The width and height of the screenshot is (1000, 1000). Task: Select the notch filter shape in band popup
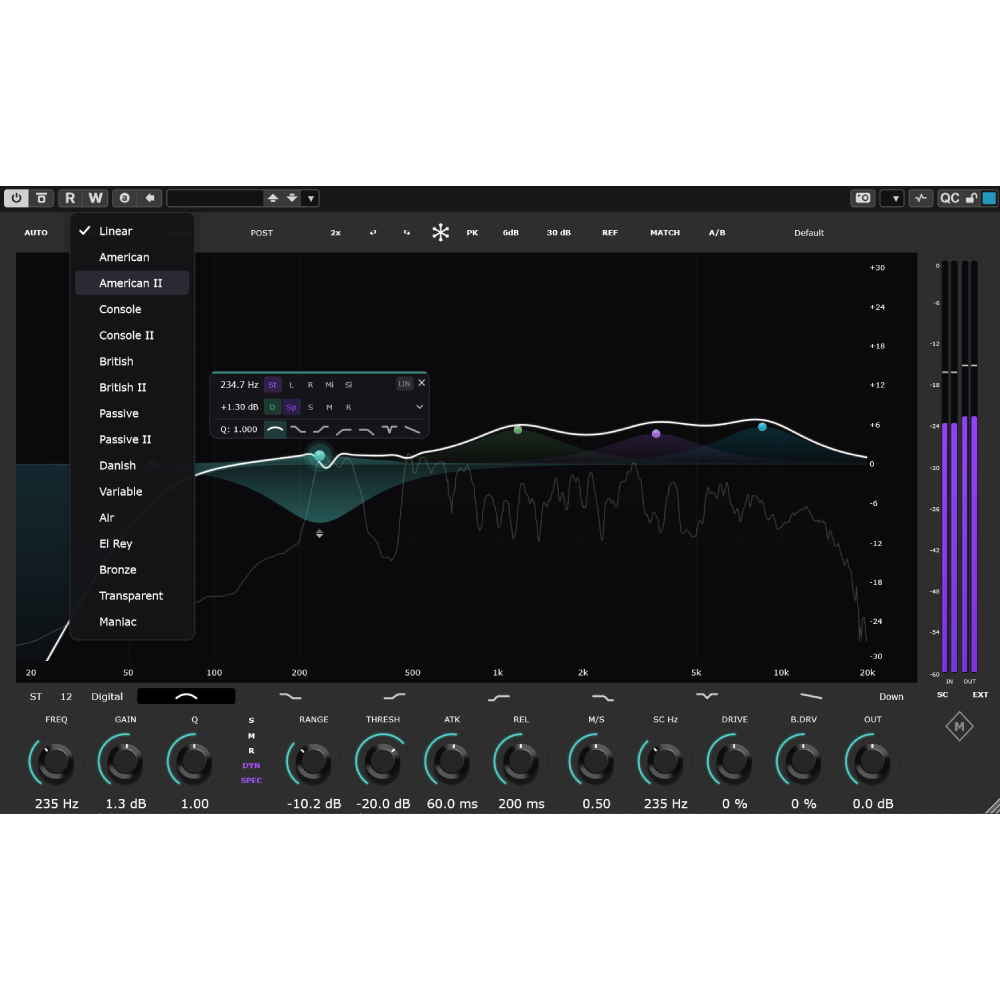pos(389,430)
